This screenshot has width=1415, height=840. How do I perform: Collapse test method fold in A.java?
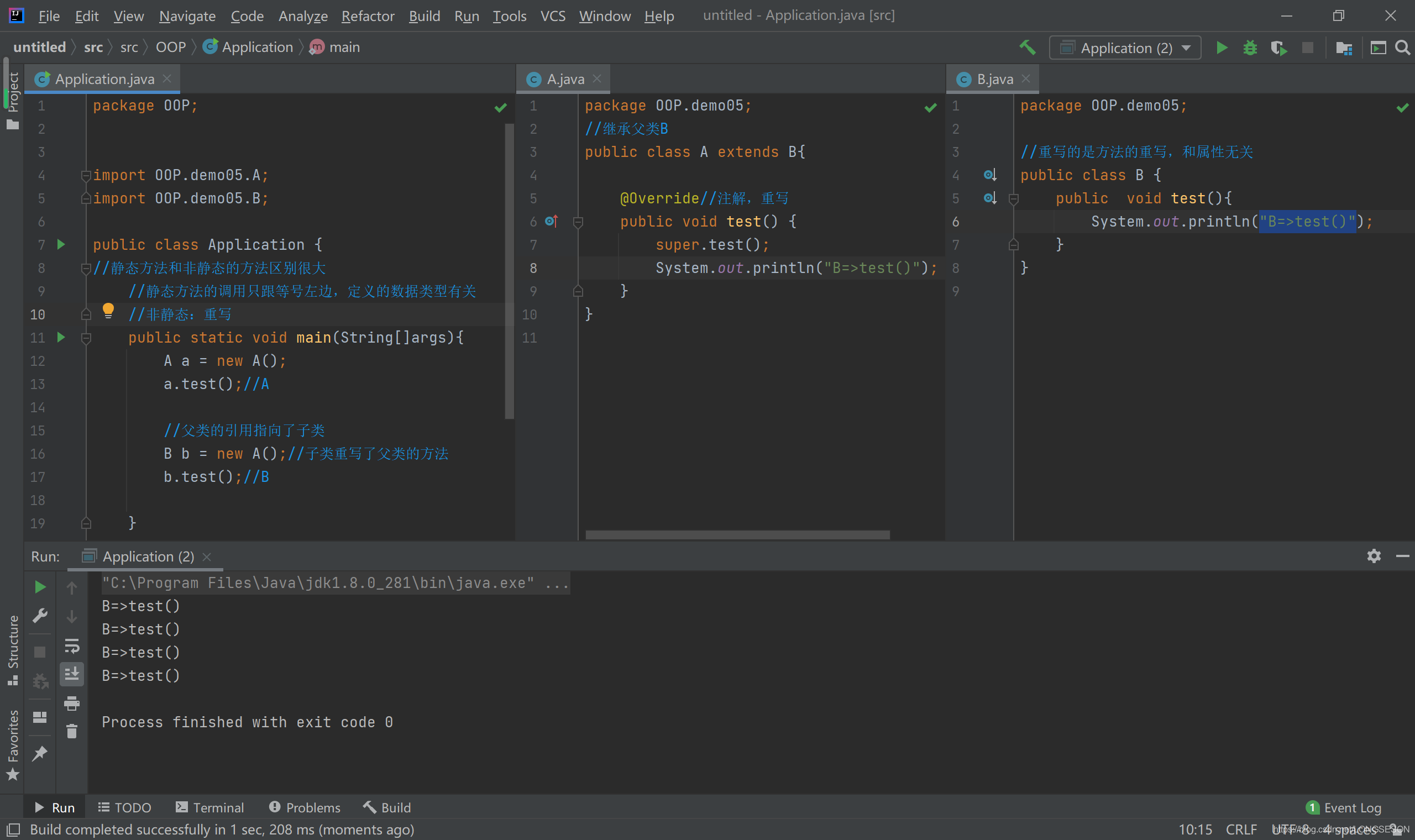(x=578, y=223)
